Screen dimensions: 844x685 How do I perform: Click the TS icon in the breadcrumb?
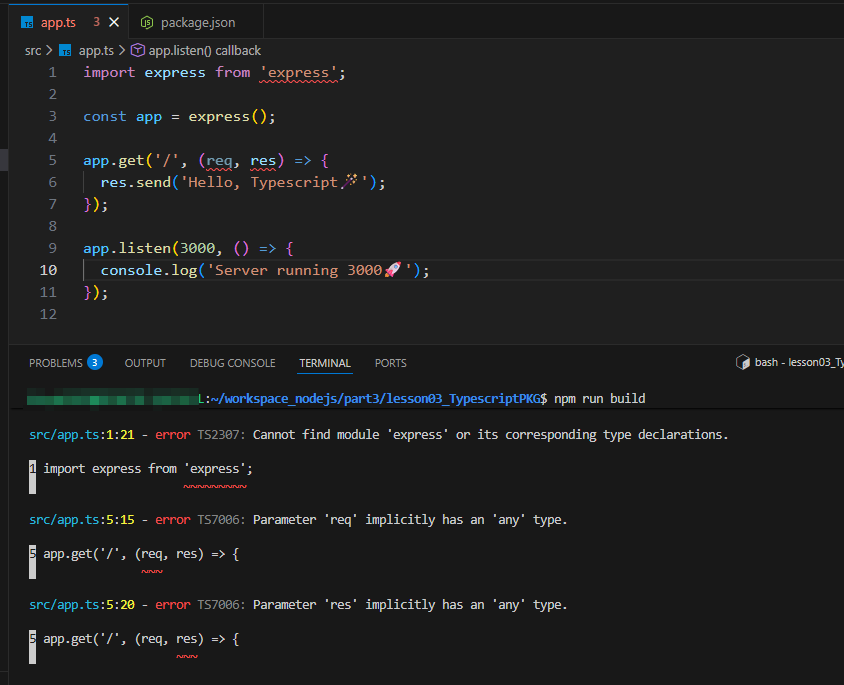(x=65, y=51)
